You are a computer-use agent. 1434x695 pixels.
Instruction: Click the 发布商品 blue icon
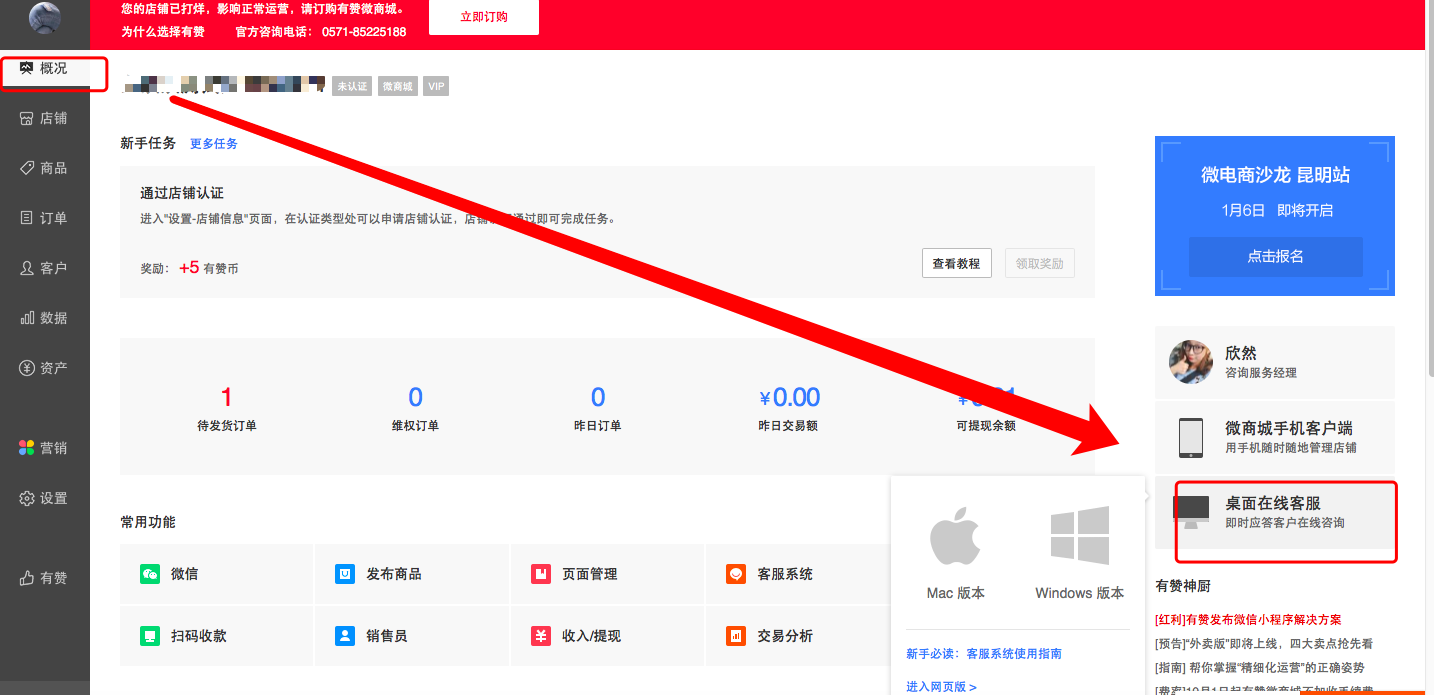point(345,574)
